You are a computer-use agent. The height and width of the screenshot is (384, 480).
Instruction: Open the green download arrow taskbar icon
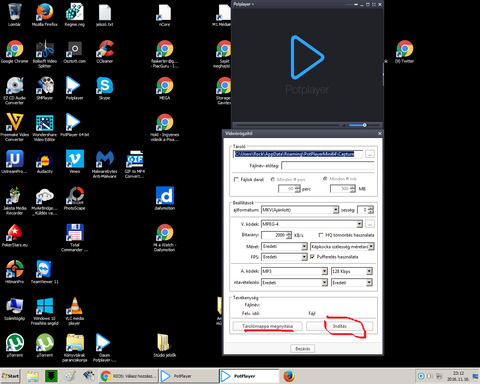click(51, 376)
